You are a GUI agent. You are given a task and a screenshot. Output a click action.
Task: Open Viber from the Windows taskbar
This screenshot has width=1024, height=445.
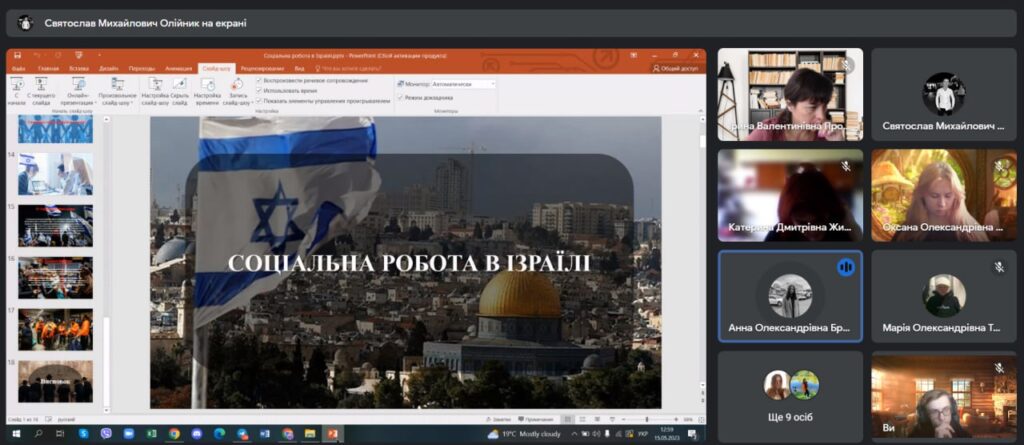point(107,434)
